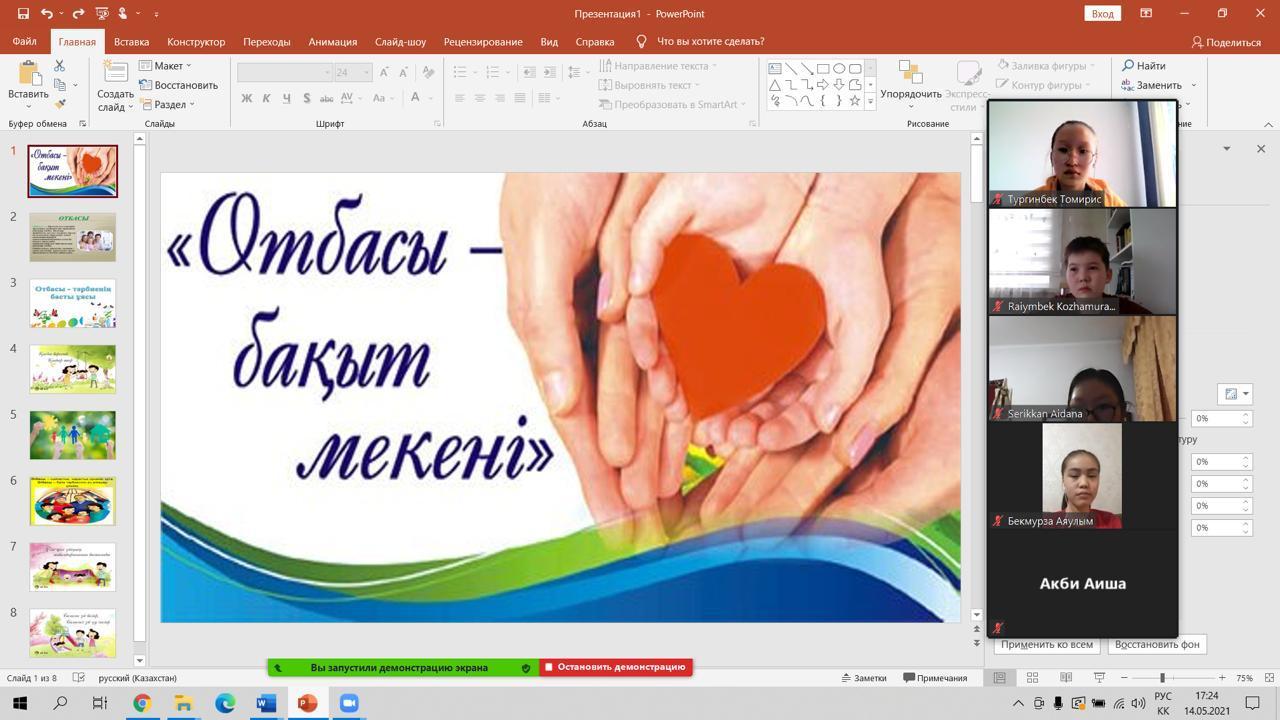
Task: Click the Применить ко всем button
Action: click(x=1046, y=644)
